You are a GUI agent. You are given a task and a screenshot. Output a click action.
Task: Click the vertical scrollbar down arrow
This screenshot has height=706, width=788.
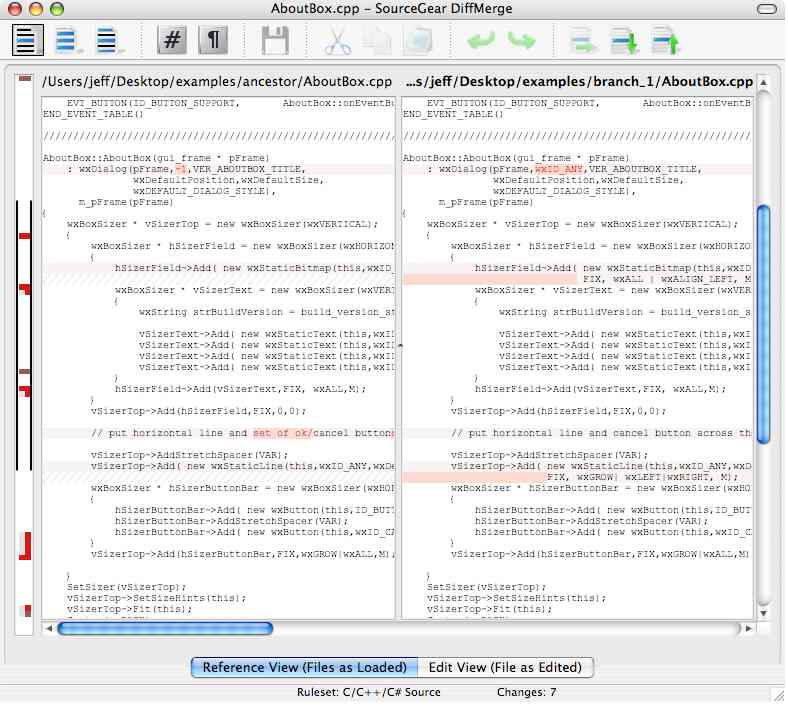(x=763, y=613)
